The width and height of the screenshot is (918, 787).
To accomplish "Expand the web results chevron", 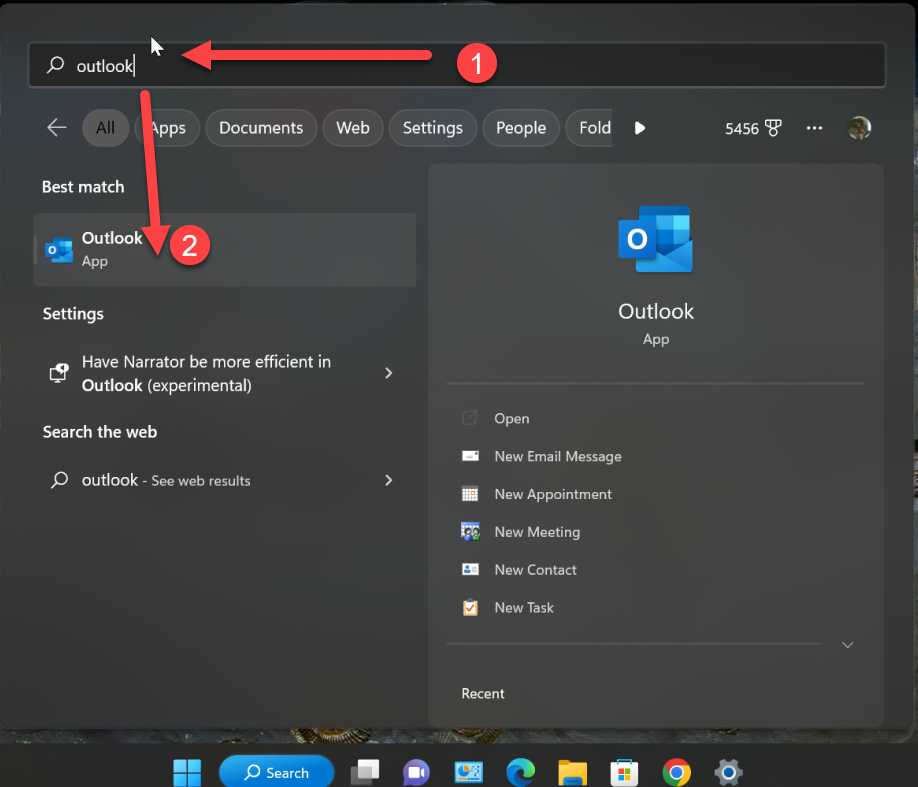I will tap(389, 480).
